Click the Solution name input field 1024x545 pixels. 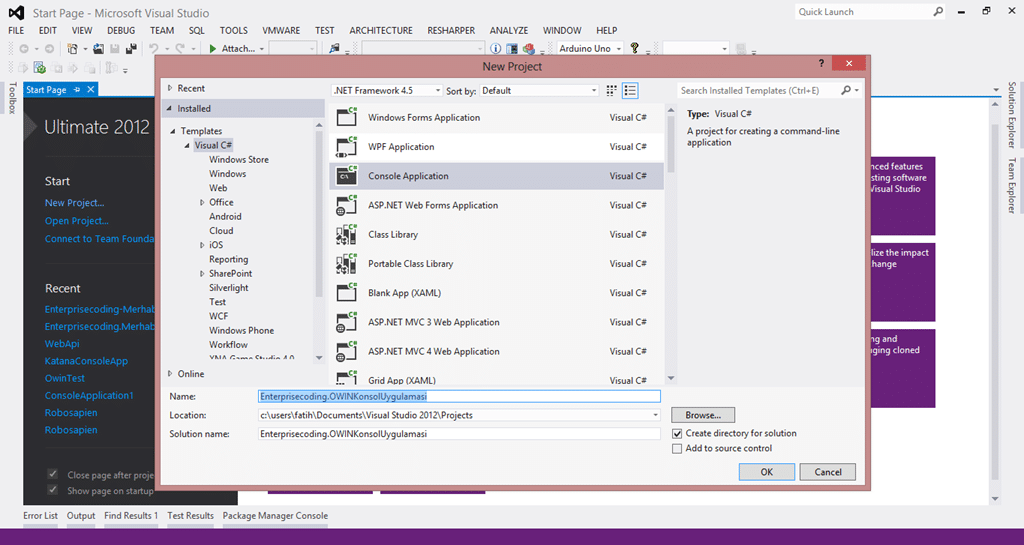point(459,433)
